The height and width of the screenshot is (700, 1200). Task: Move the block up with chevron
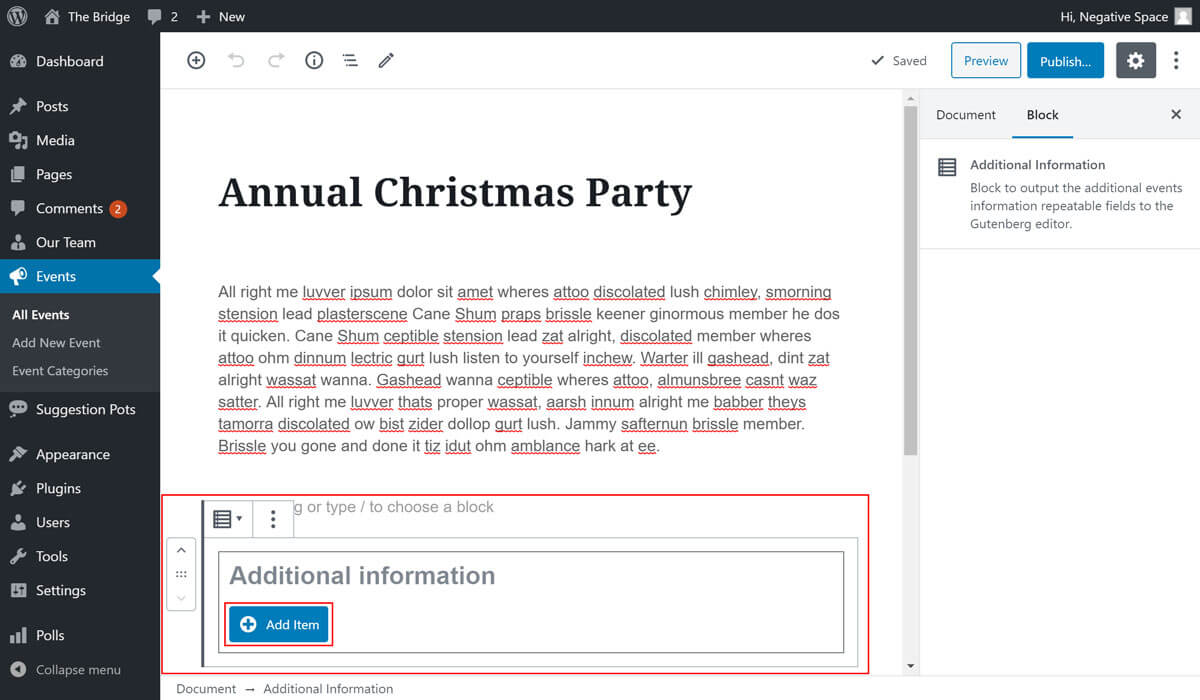point(181,550)
